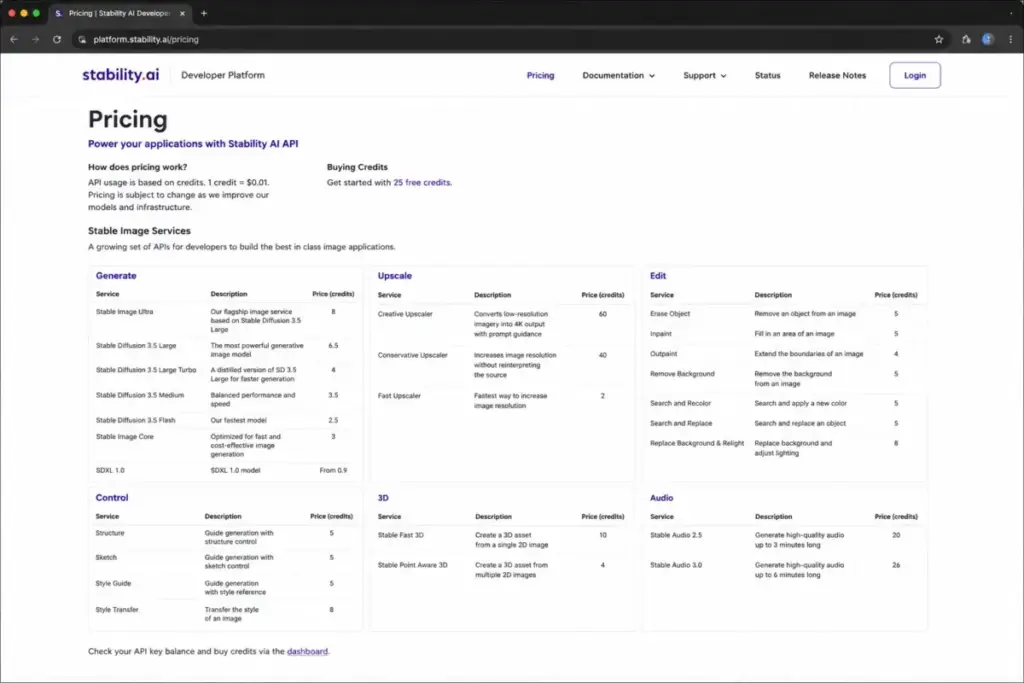Select the Stable Diffusion 3.5 Flash service
Viewport: 1024px width, 683px height.
[x=135, y=420]
